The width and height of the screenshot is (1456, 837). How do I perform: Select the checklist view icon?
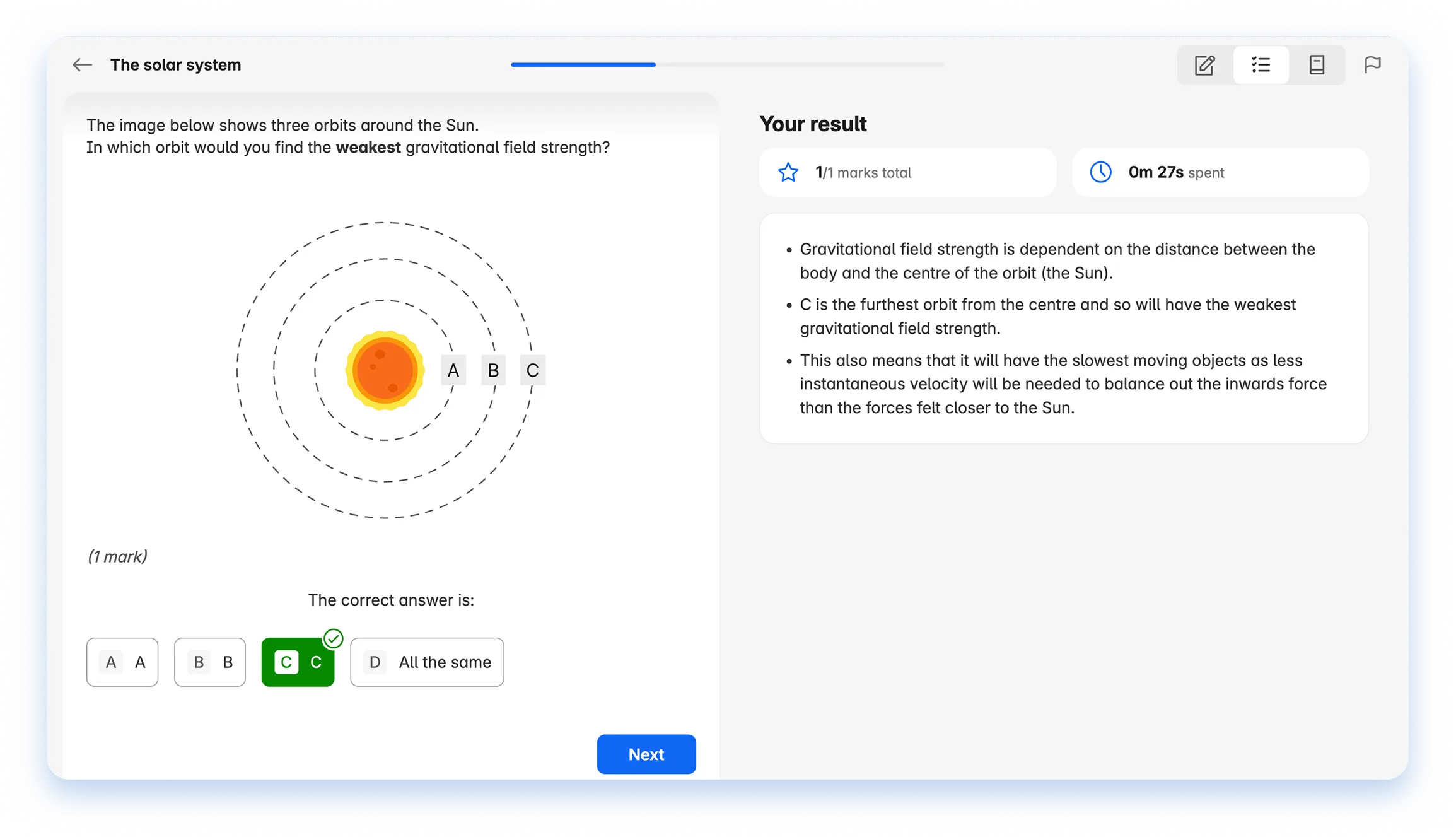pos(1261,65)
